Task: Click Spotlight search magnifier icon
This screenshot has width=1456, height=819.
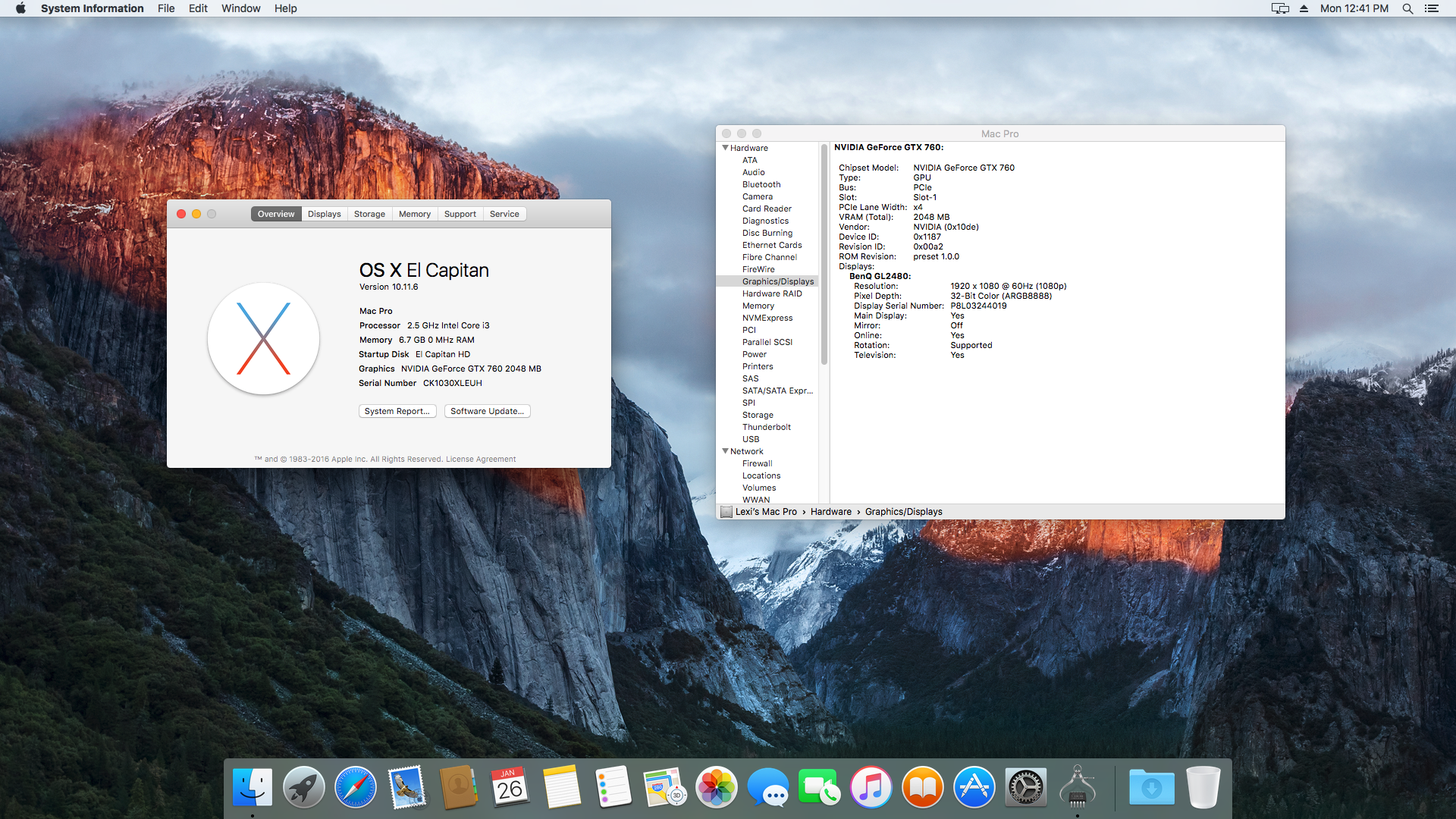Action: tap(1407, 8)
